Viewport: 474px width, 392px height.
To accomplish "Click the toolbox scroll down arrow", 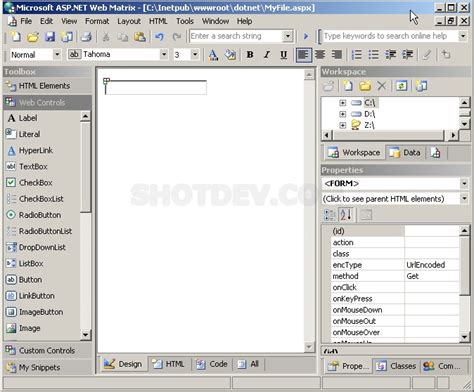I will pos(86,335).
